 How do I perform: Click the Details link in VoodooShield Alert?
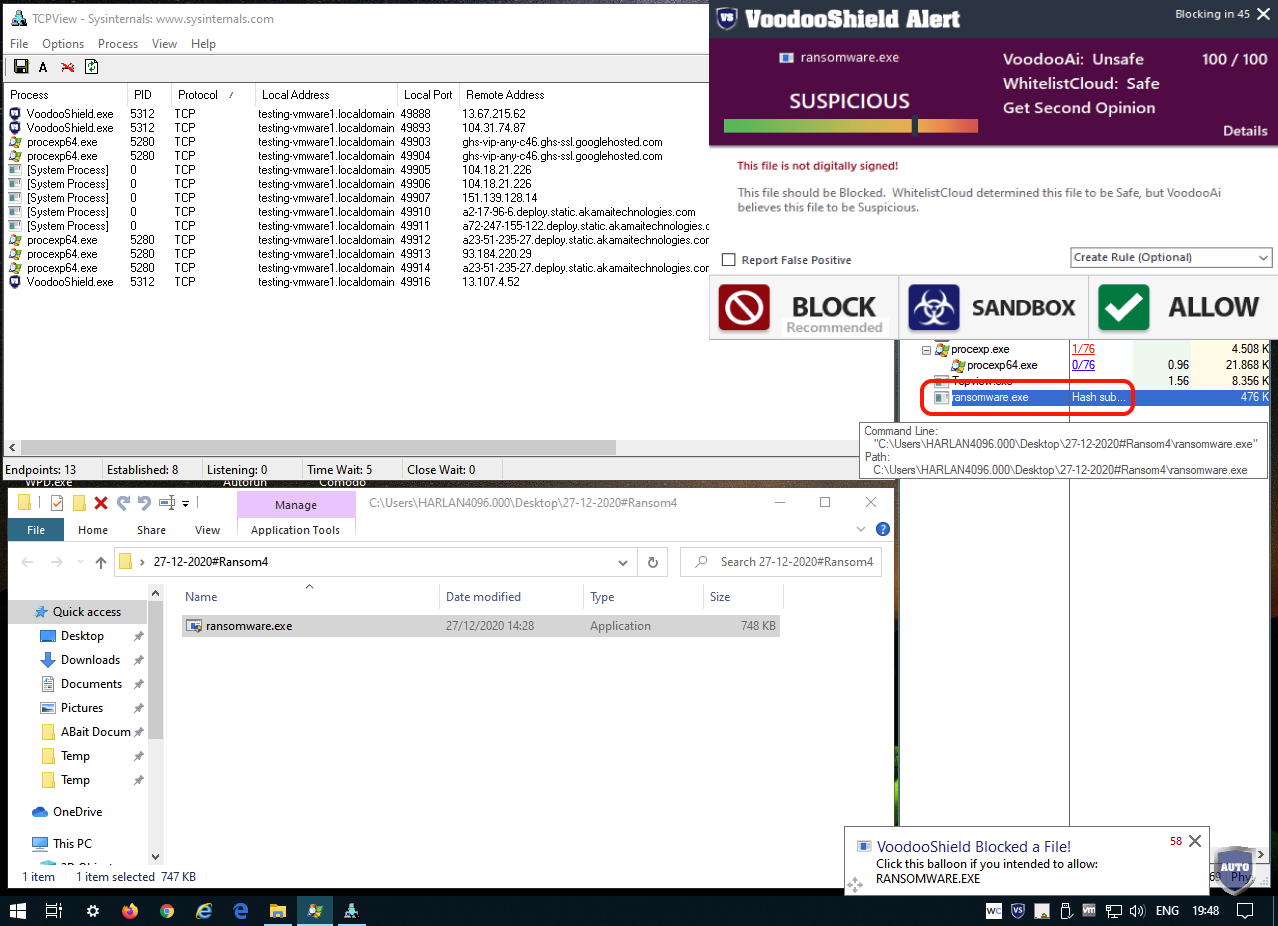[x=1245, y=131]
